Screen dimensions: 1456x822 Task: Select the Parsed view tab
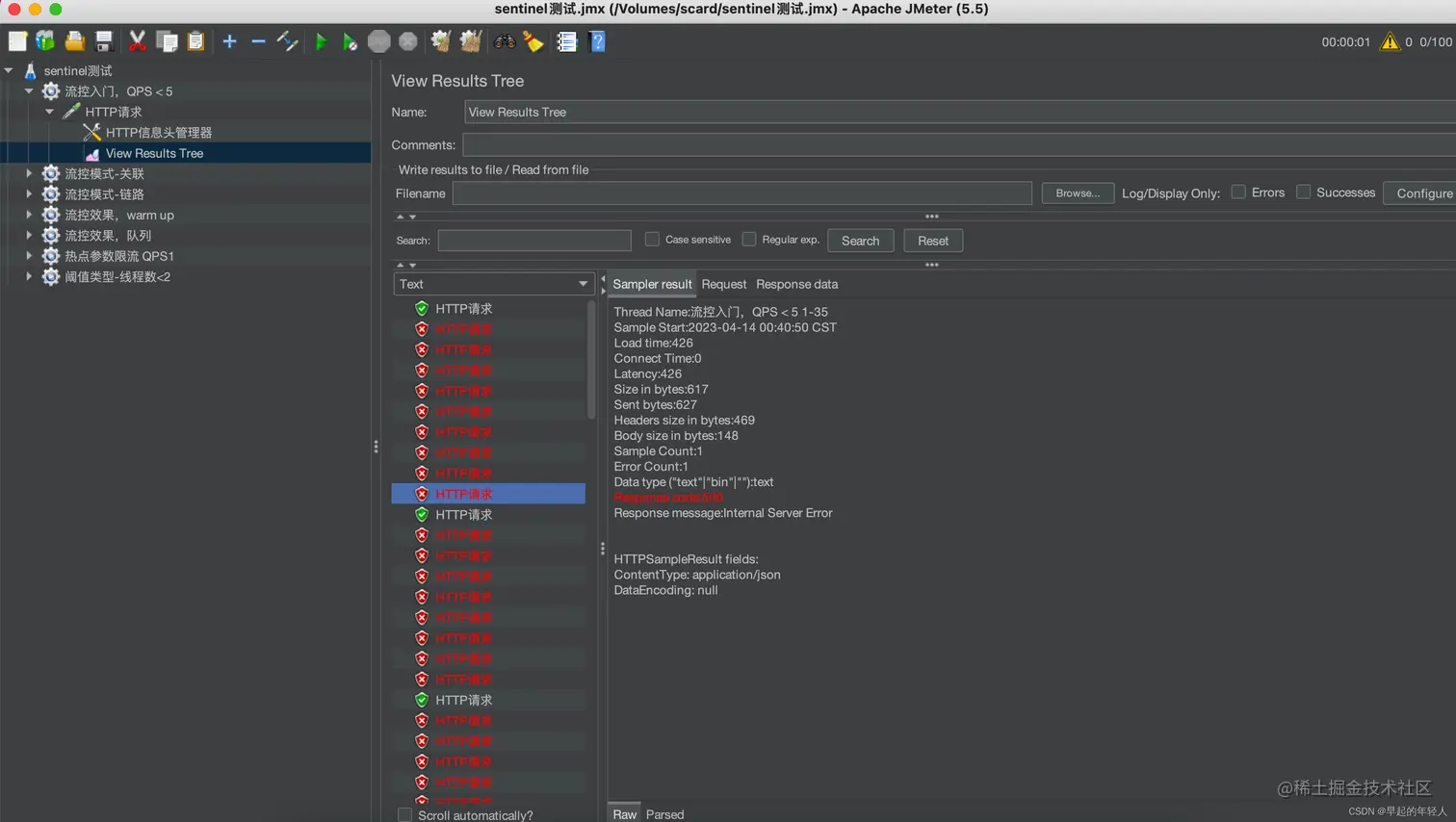click(x=664, y=813)
